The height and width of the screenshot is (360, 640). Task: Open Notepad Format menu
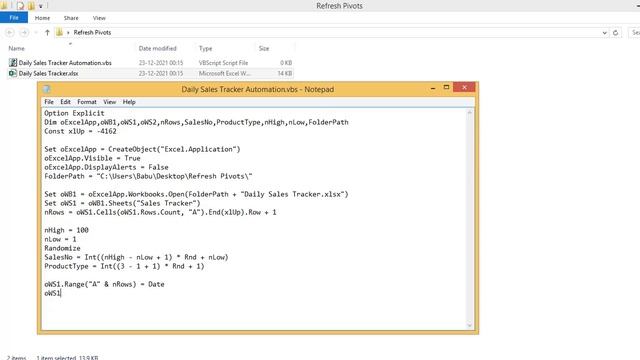(x=87, y=102)
